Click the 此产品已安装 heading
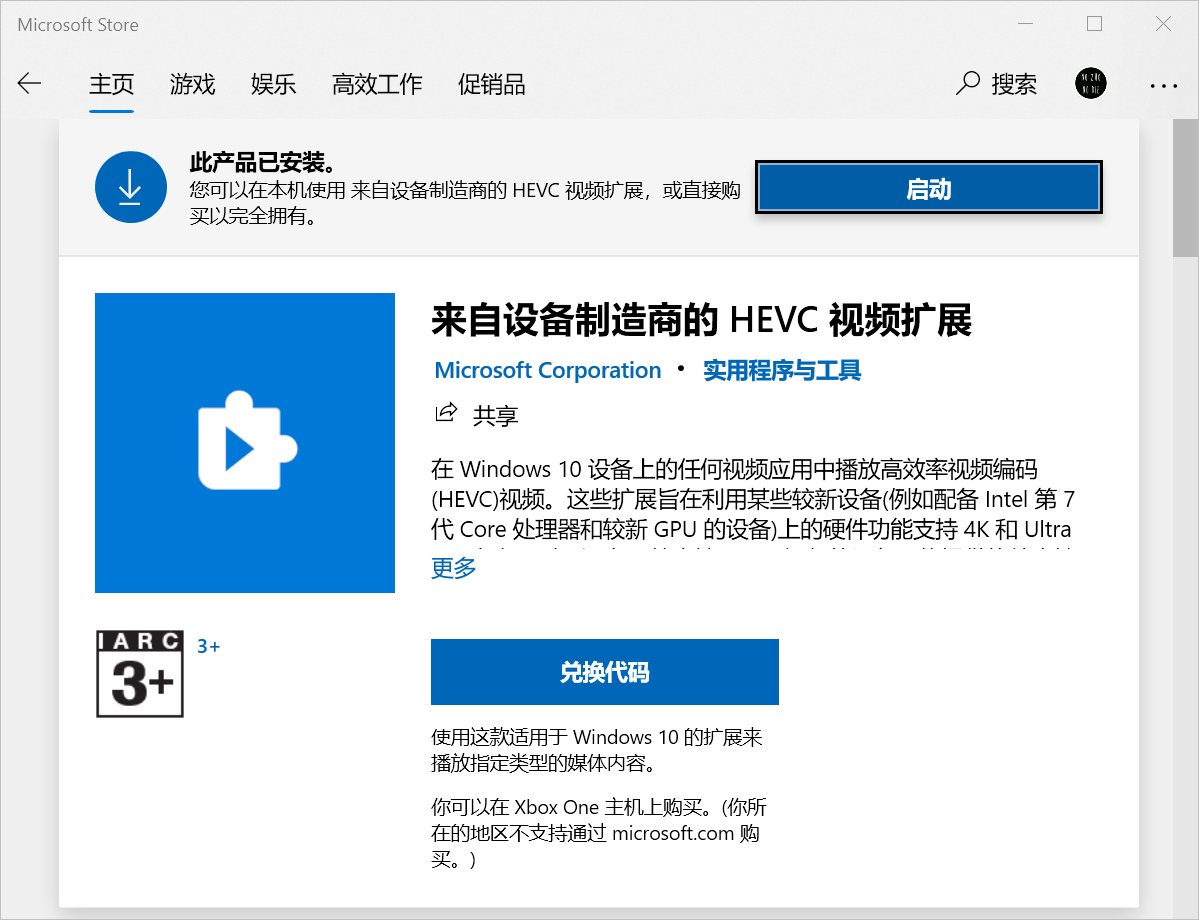 262,162
